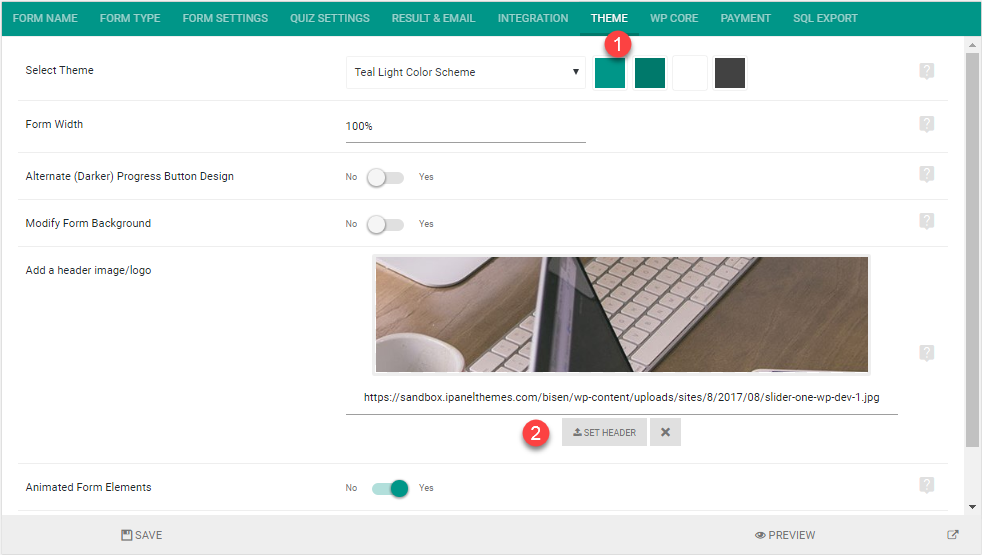Open preview in new window icon
Image resolution: width=982 pixels, height=555 pixels.
[953, 534]
